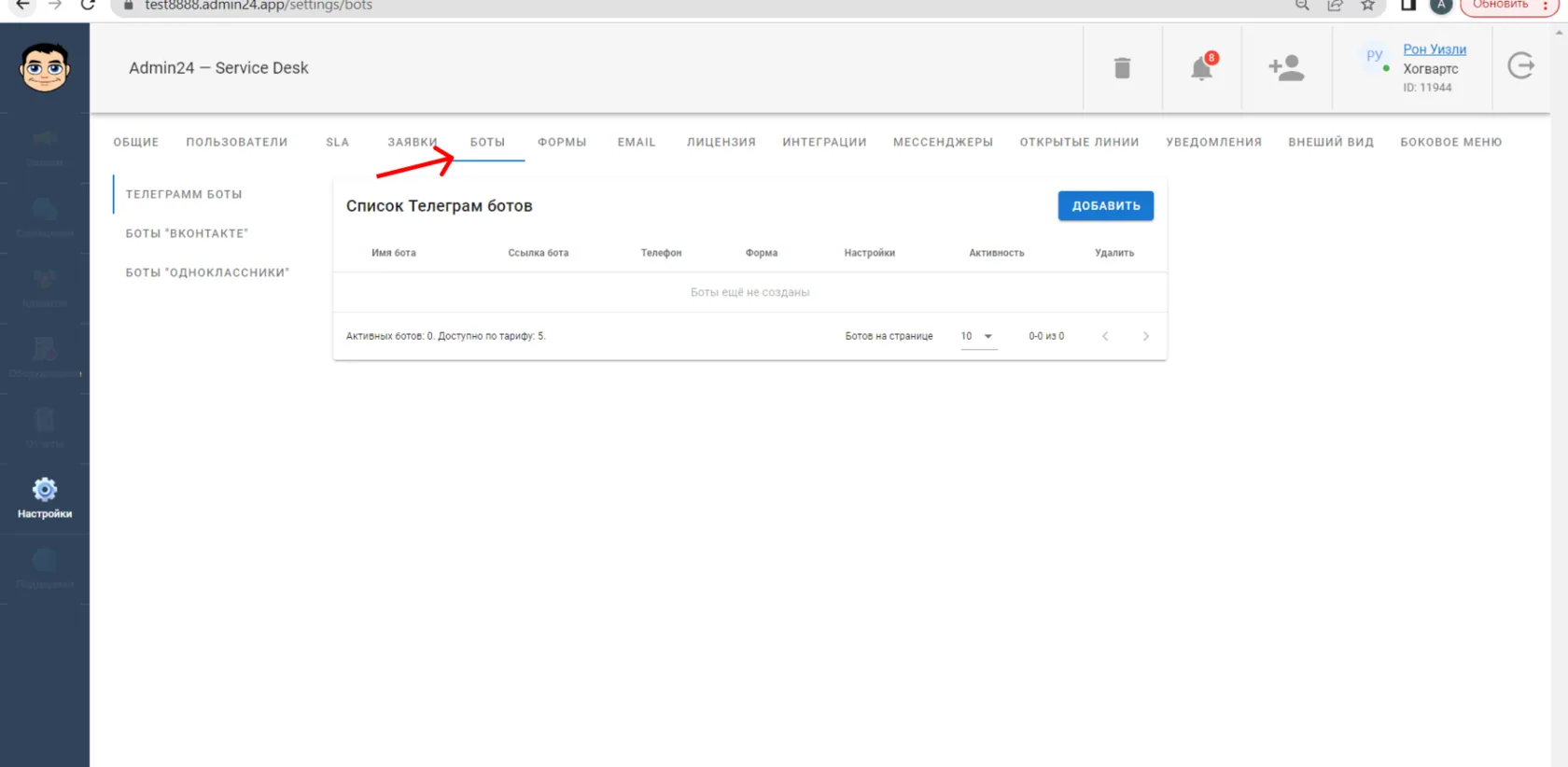Click the scrollbar up arrow

coord(1559,31)
